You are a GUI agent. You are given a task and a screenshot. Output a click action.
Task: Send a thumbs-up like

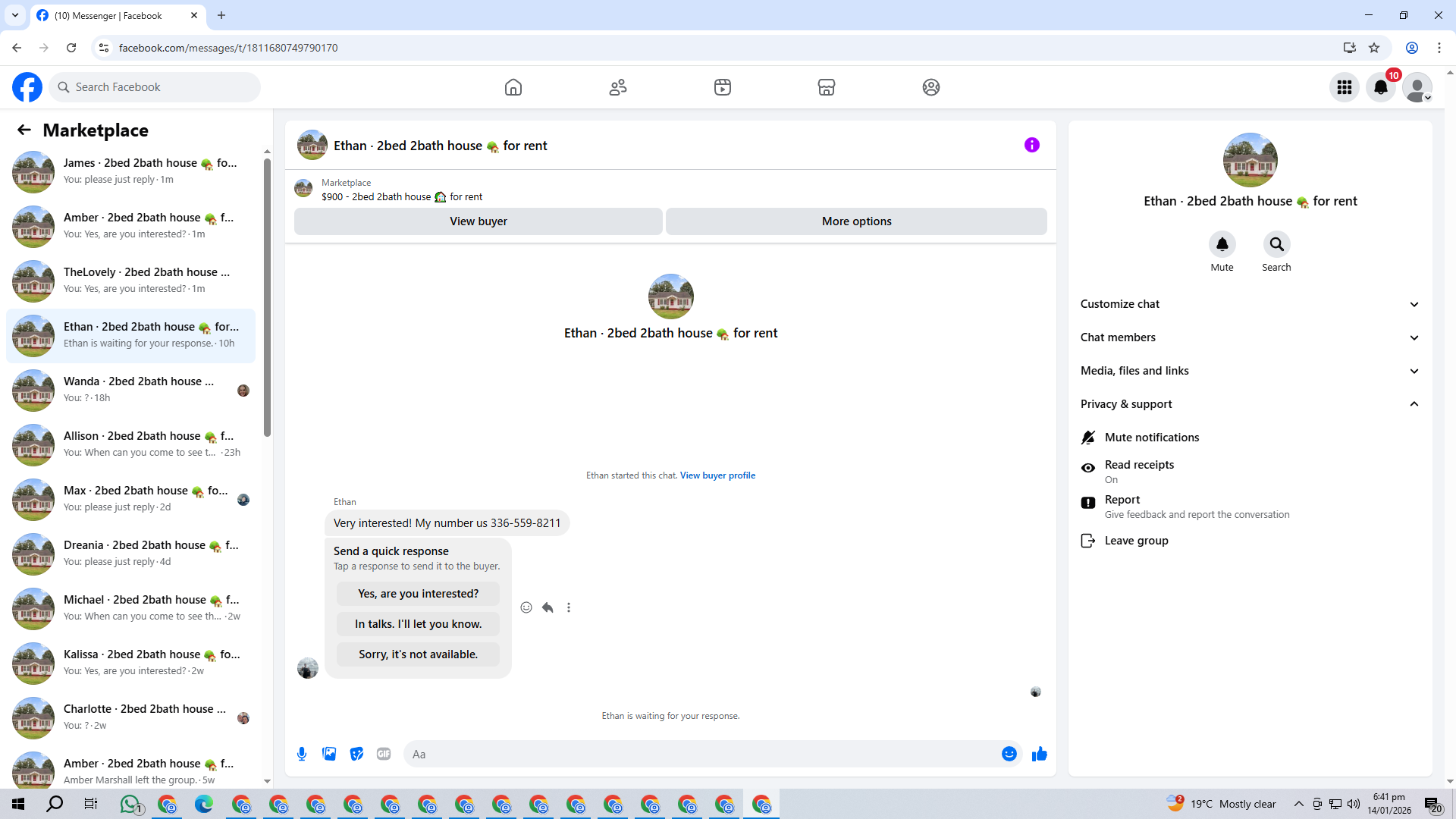pos(1039,754)
